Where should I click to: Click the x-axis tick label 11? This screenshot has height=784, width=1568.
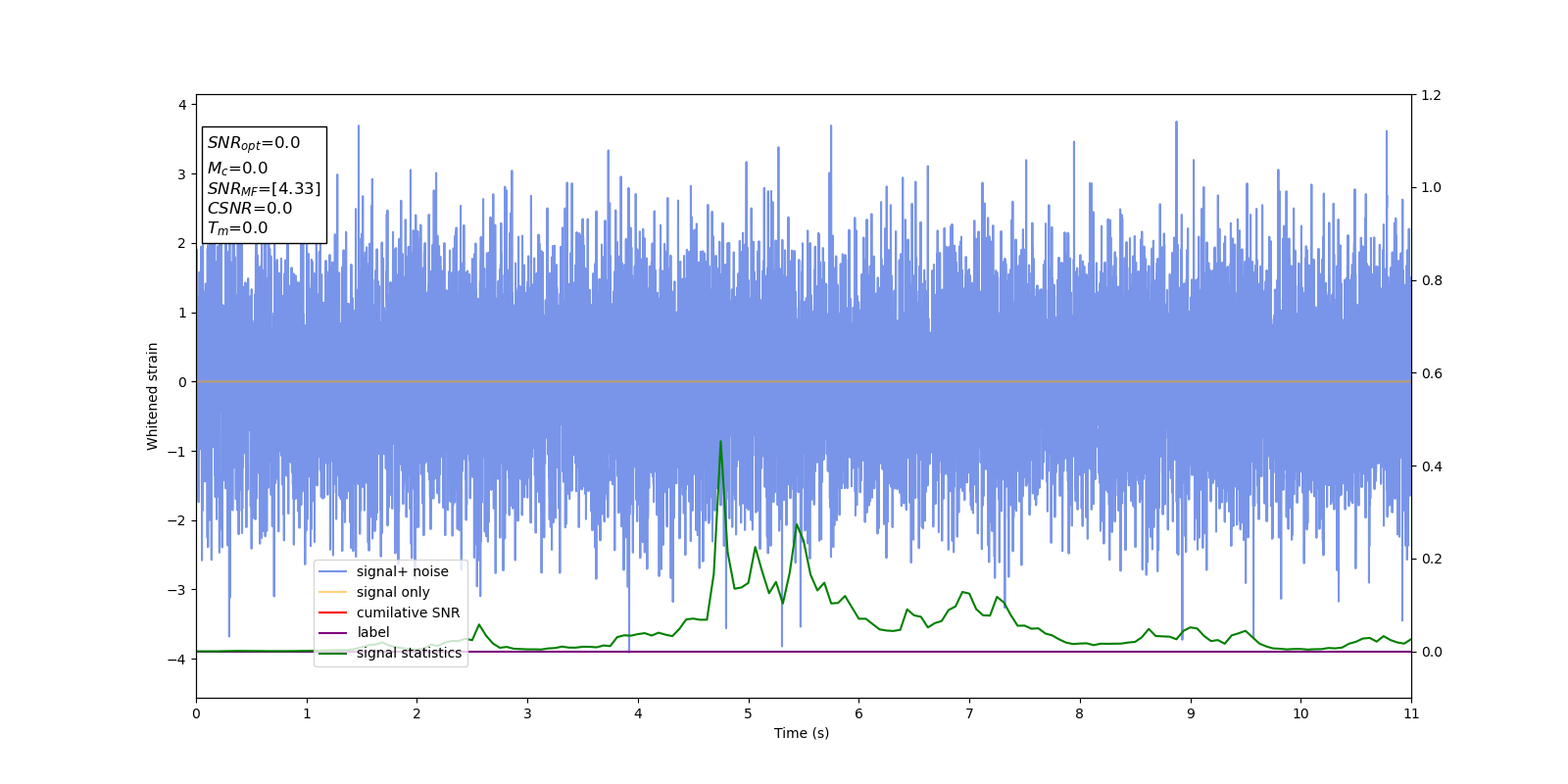tap(1411, 713)
